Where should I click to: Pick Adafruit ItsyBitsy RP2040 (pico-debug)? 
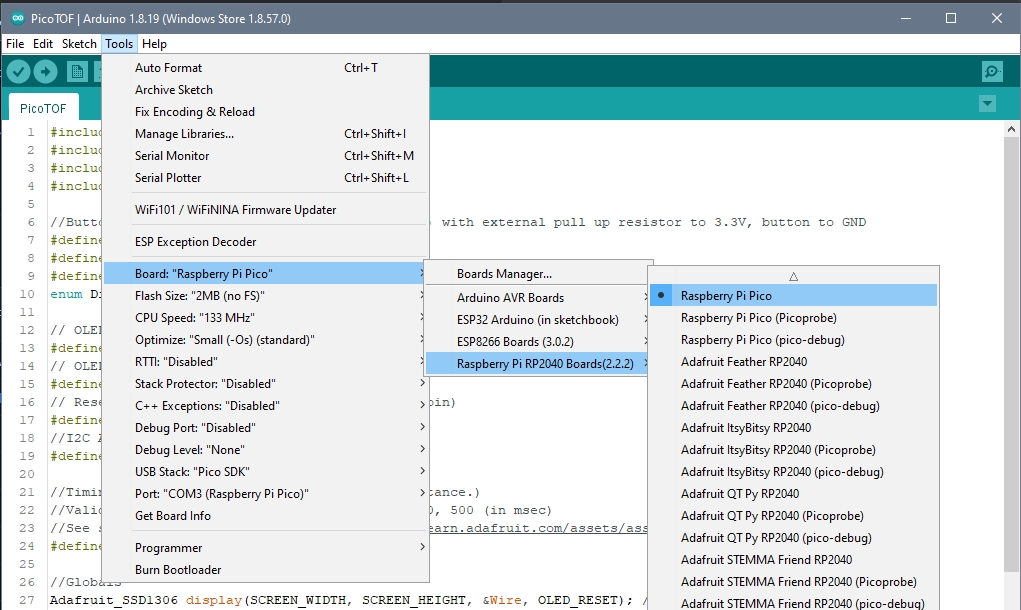point(794,472)
